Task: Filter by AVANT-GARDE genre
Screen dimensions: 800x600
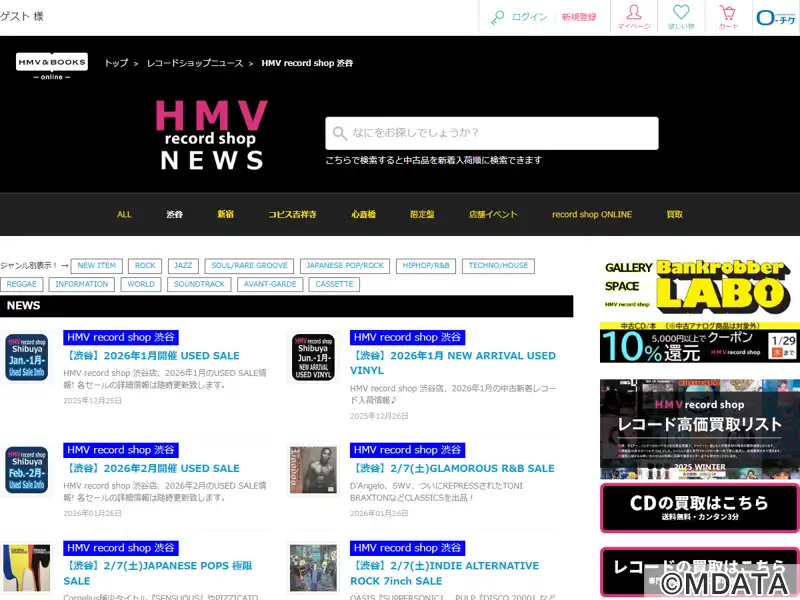Action: (x=270, y=284)
